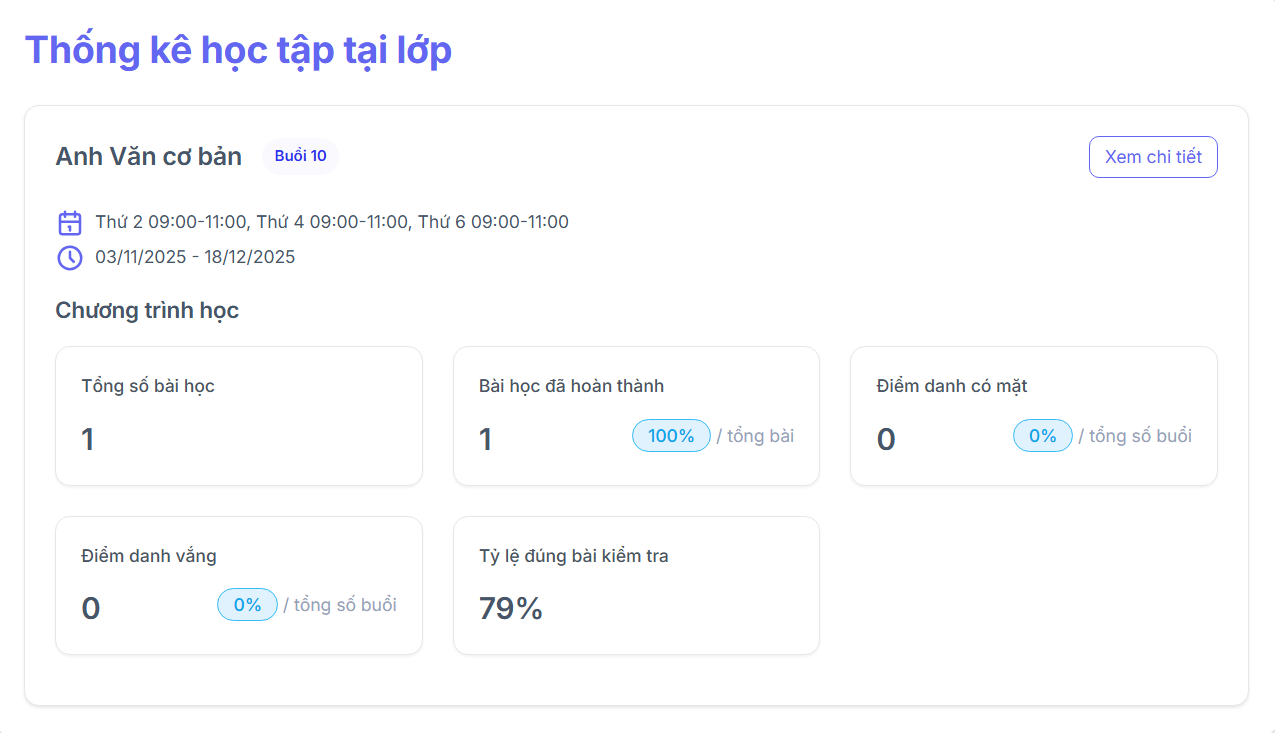The width and height of the screenshot is (1275, 733).
Task: Click the 0% badge in Điểm danh có mặt card
Action: tap(1042, 435)
